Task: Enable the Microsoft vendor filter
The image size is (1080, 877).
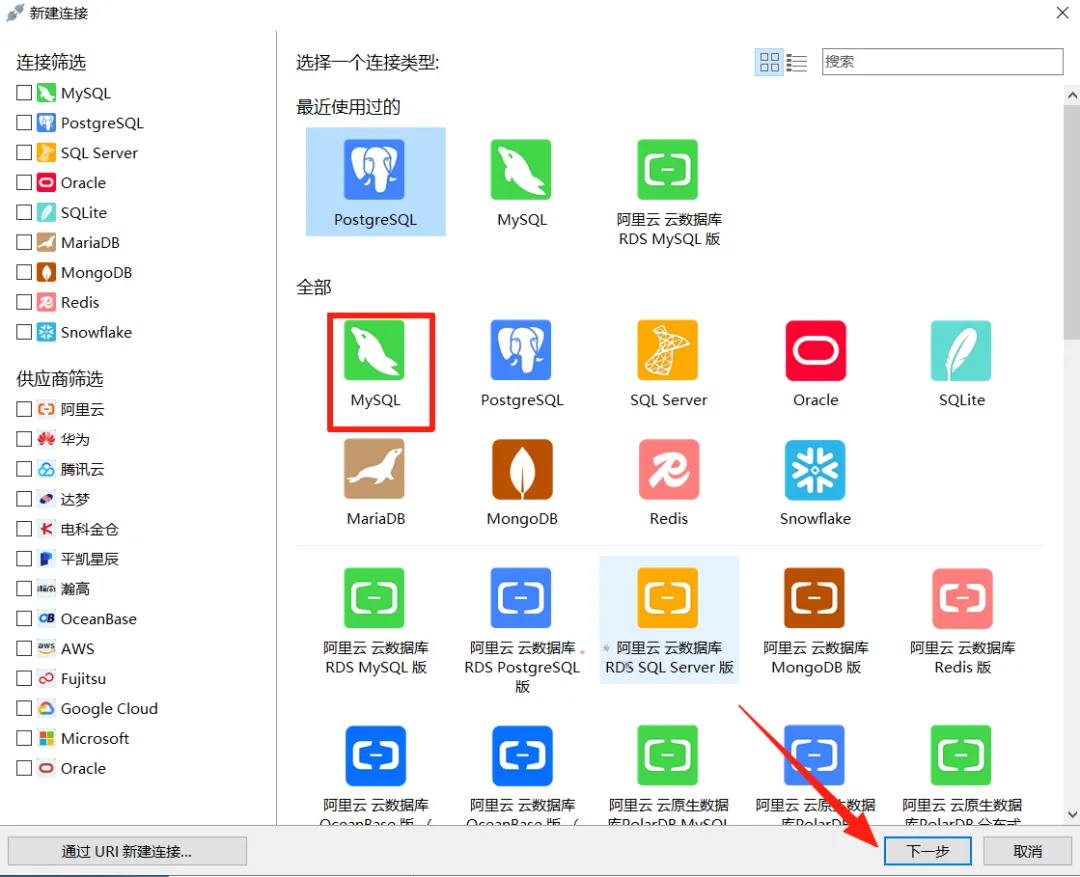Action: (24, 738)
